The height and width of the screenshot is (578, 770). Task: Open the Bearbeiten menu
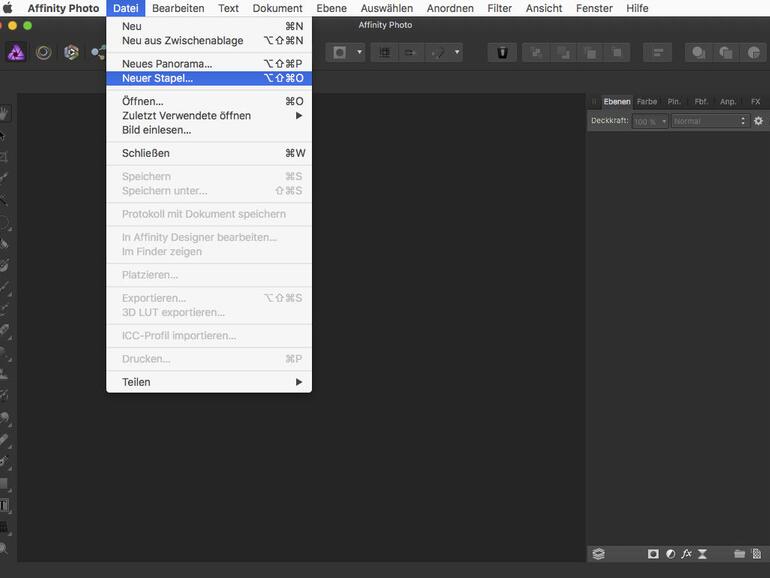[178, 8]
